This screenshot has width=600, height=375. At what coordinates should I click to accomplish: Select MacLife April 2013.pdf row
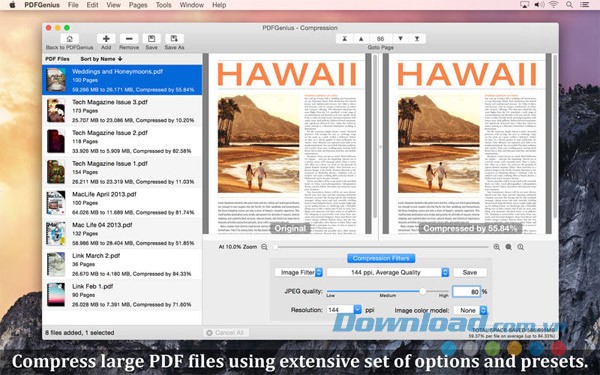point(122,203)
